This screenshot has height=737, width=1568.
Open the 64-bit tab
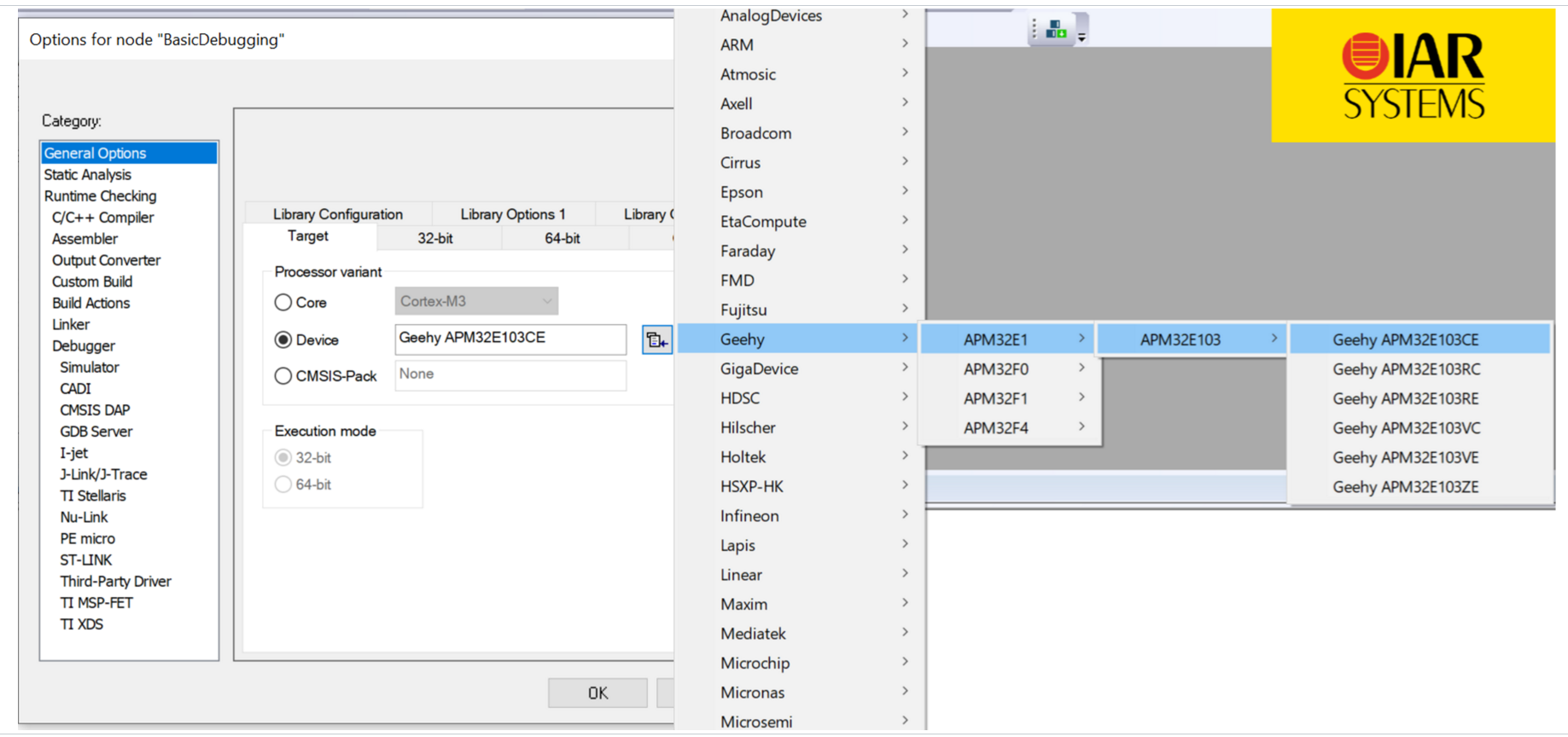point(562,238)
